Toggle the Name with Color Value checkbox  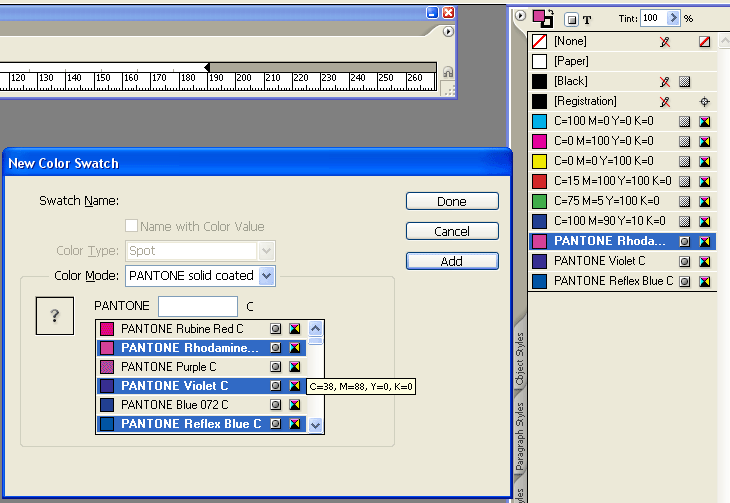coord(131,226)
